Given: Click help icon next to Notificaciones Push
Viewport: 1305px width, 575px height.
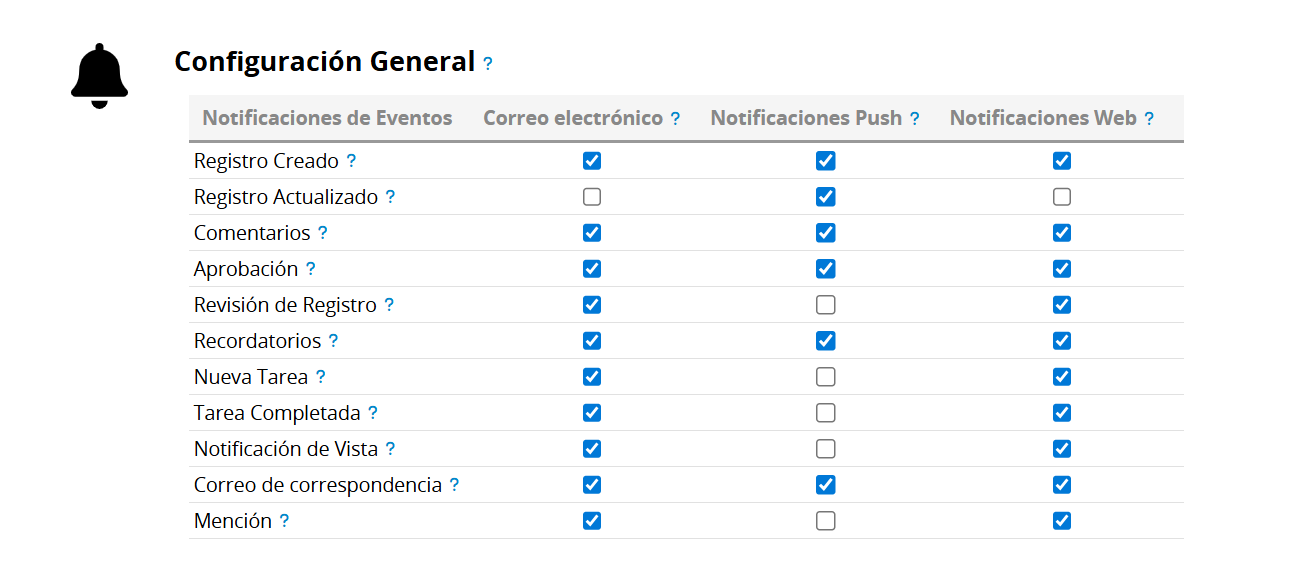Looking at the screenshot, I should pyautogui.click(x=914, y=119).
